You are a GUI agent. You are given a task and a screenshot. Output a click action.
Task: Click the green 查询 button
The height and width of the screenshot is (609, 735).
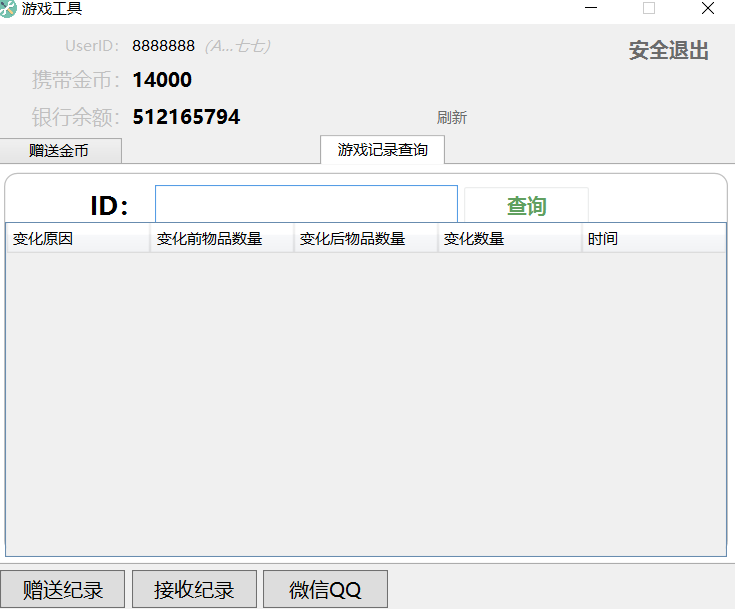coord(526,205)
